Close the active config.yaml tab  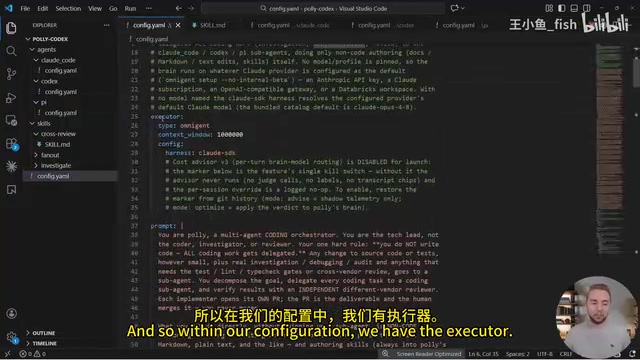178,25
